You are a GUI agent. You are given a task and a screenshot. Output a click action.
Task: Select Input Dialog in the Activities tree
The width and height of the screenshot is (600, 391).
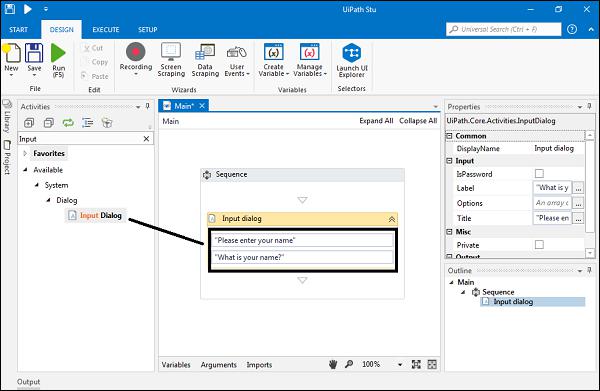pos(95,215)
